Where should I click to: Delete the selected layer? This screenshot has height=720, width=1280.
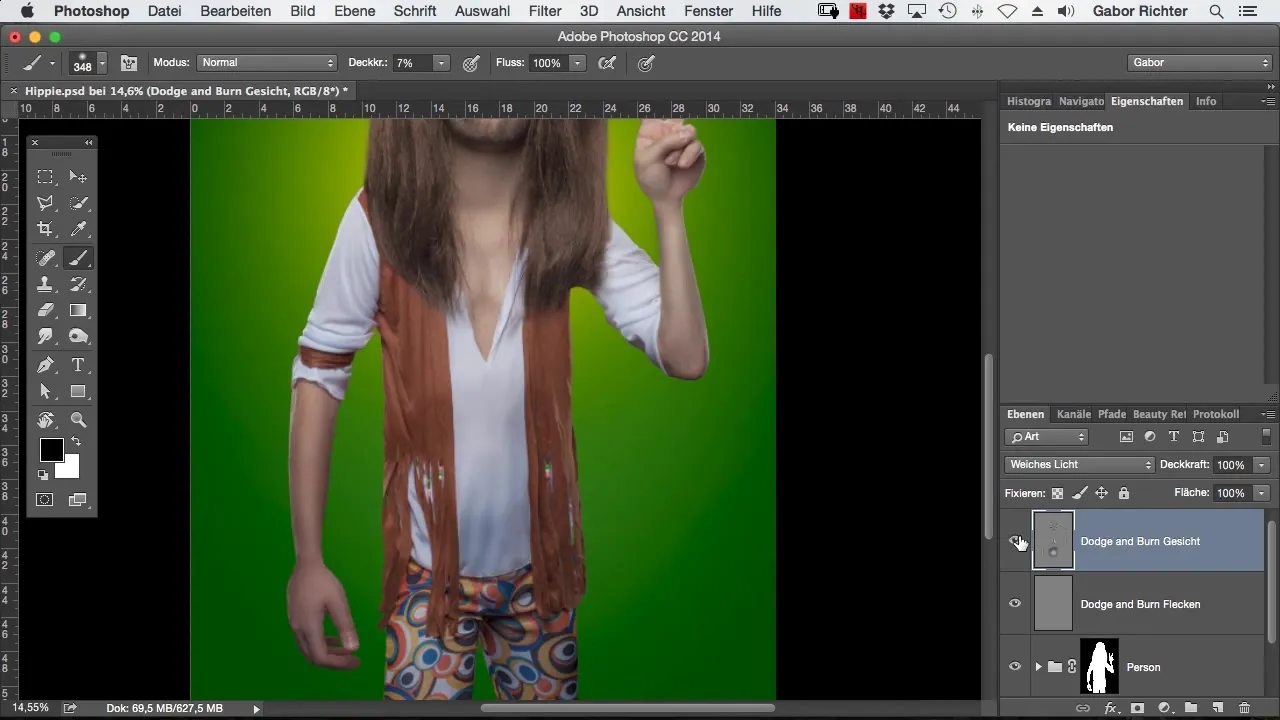point(1244,708)
